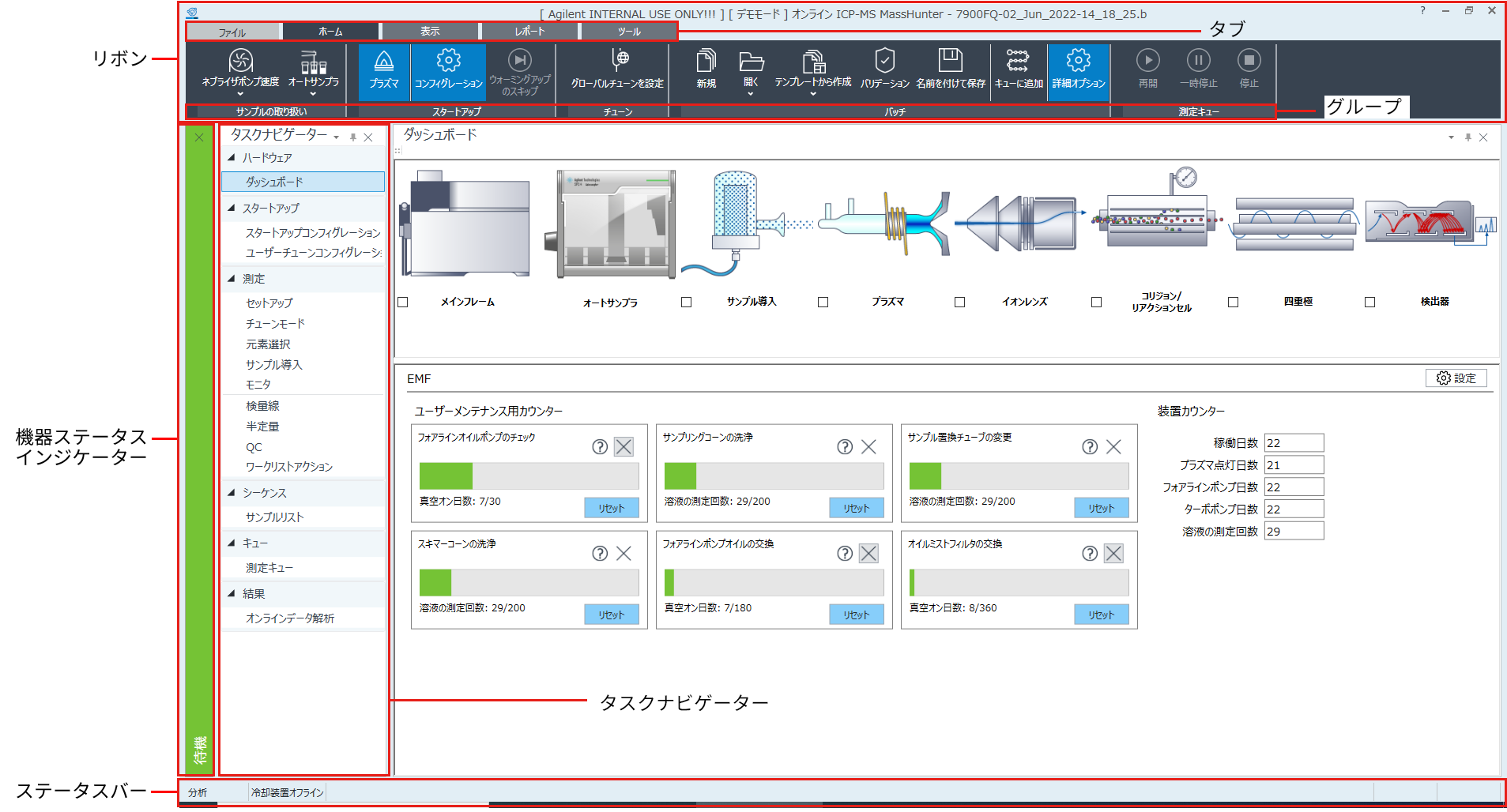Click 停止 stop queue button
Viewport: 1507px width, 812px height.
1249,69
